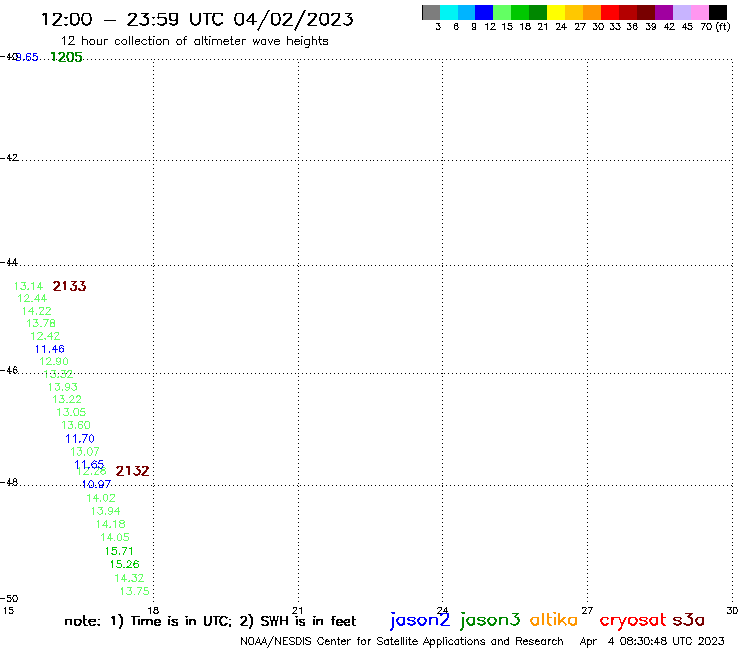Select the purple legend swatch
Image resolution: width=740 pixels, height=650 pixels.
pos(664,12)
